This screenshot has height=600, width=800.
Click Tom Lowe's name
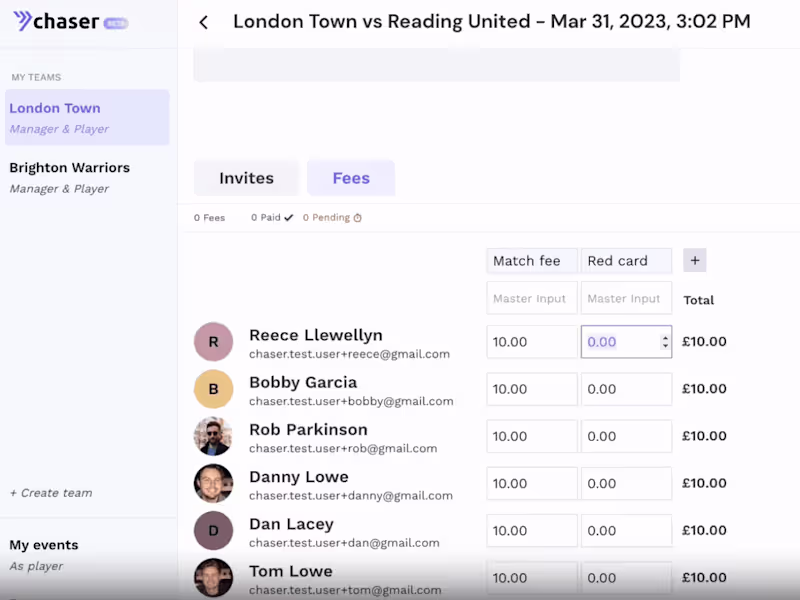(291, 571)
